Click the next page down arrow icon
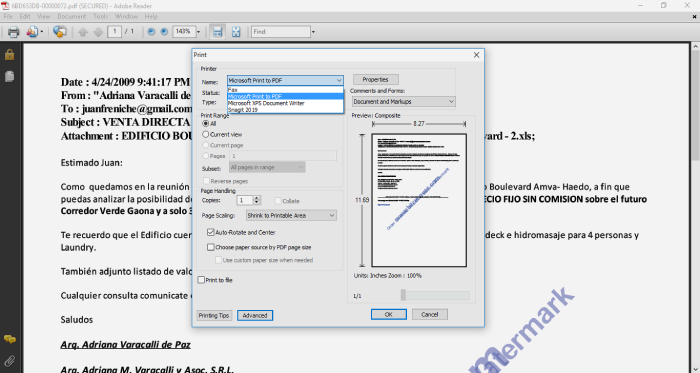 [98, 32]
